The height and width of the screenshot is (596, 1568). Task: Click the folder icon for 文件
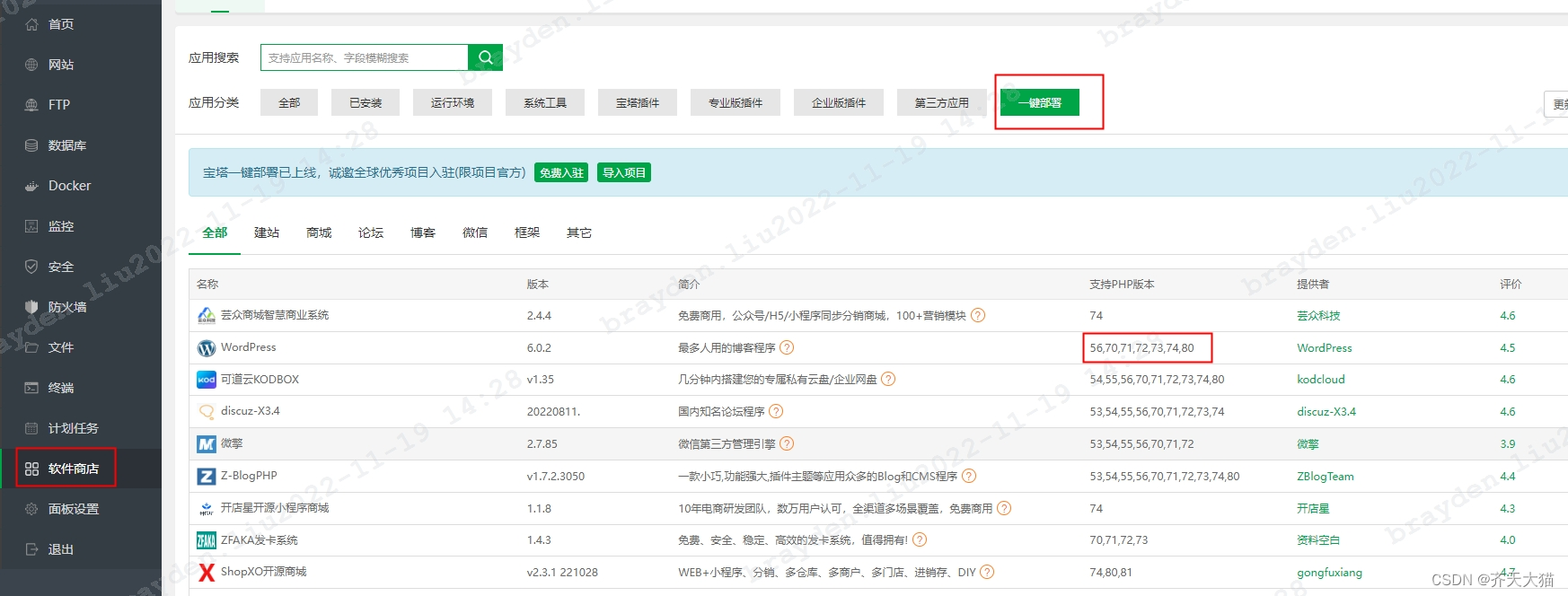[31, 347]
